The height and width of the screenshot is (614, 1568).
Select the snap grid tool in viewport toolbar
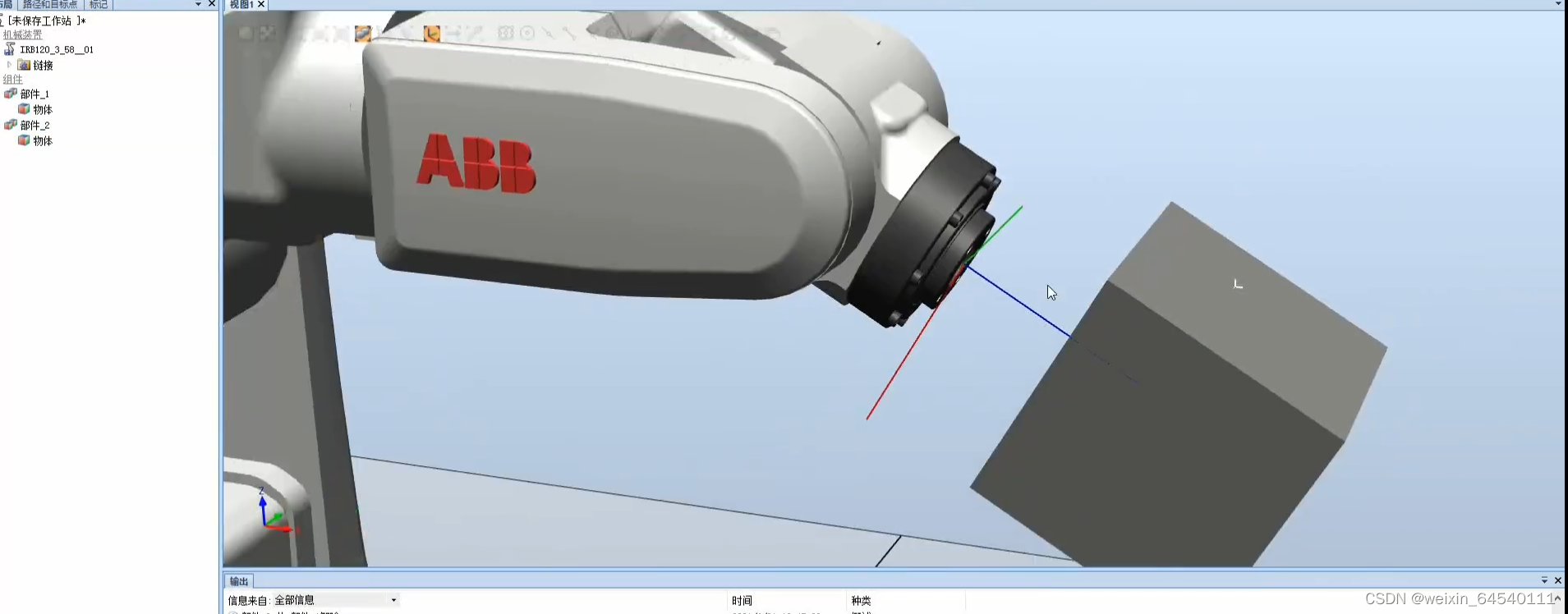tap(506, 34)
